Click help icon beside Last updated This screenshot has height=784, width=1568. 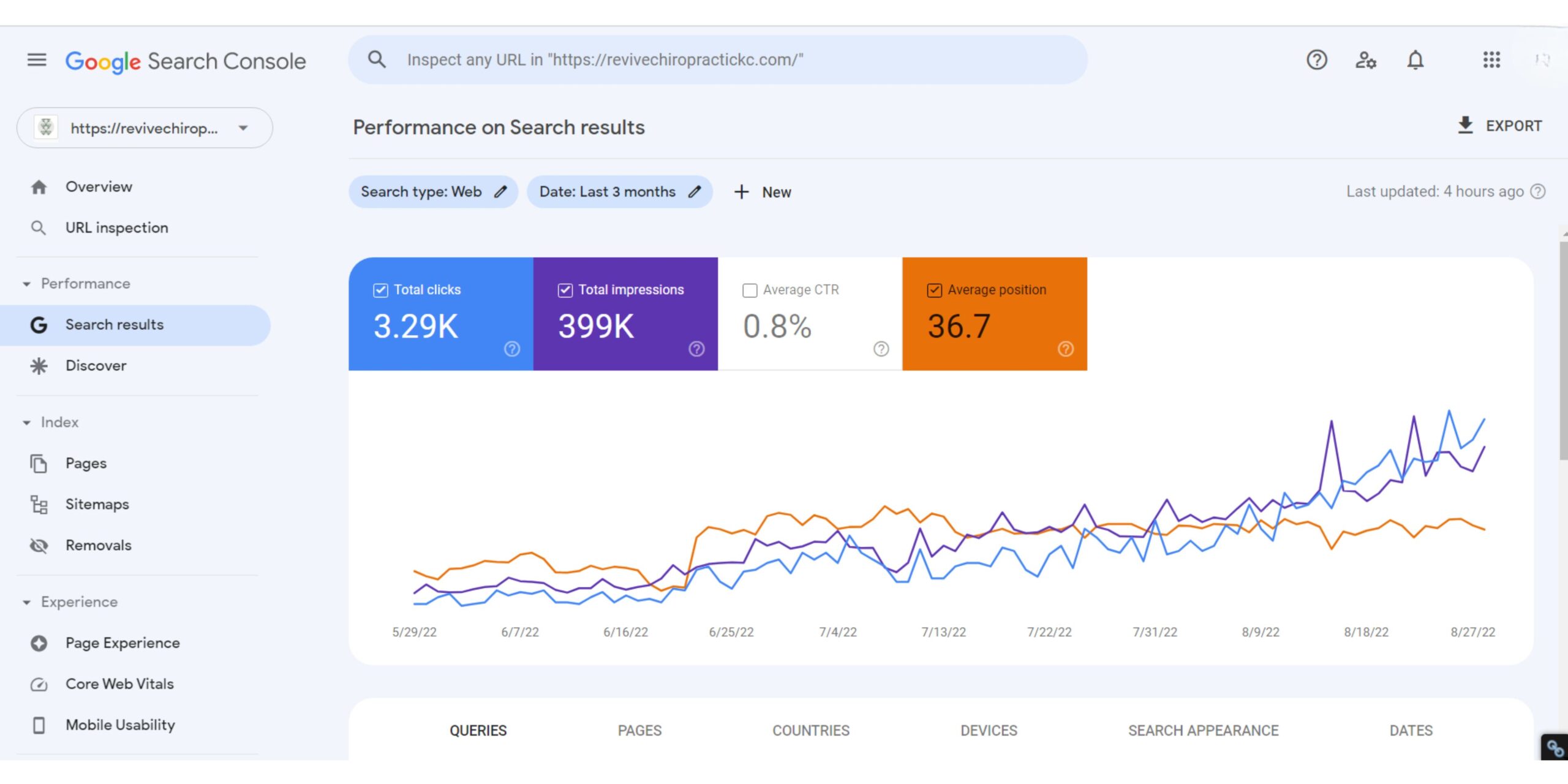[x=1538, y=192]
